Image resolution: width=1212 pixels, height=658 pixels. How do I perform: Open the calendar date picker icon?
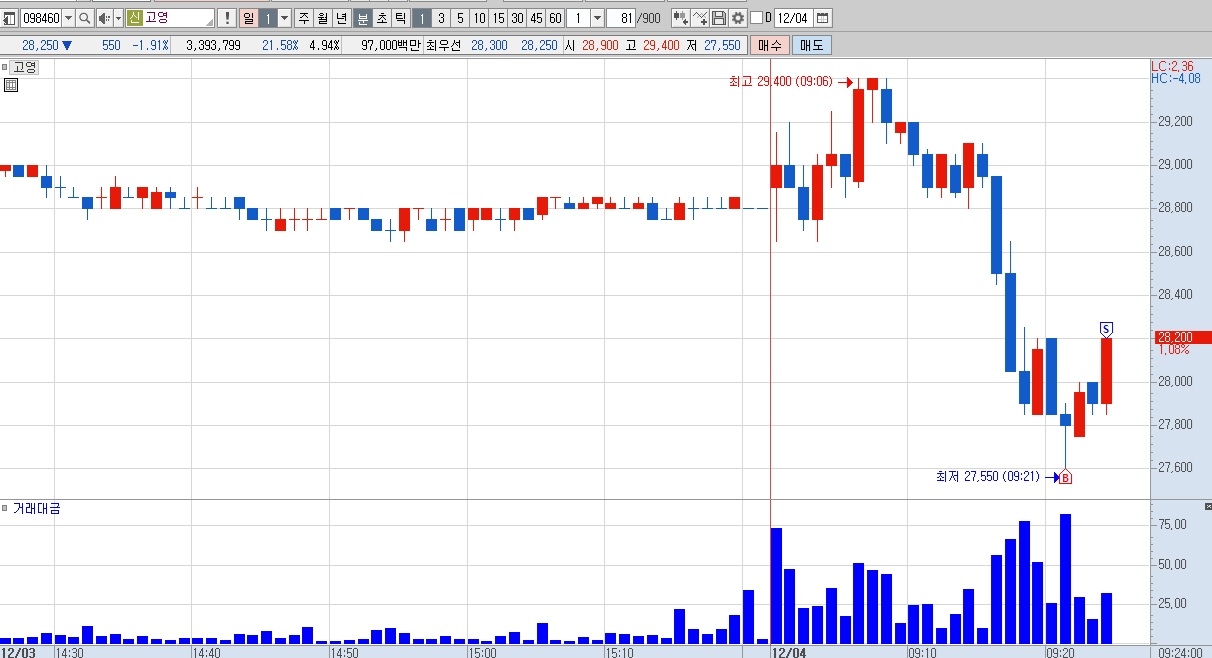pos(823,18)
